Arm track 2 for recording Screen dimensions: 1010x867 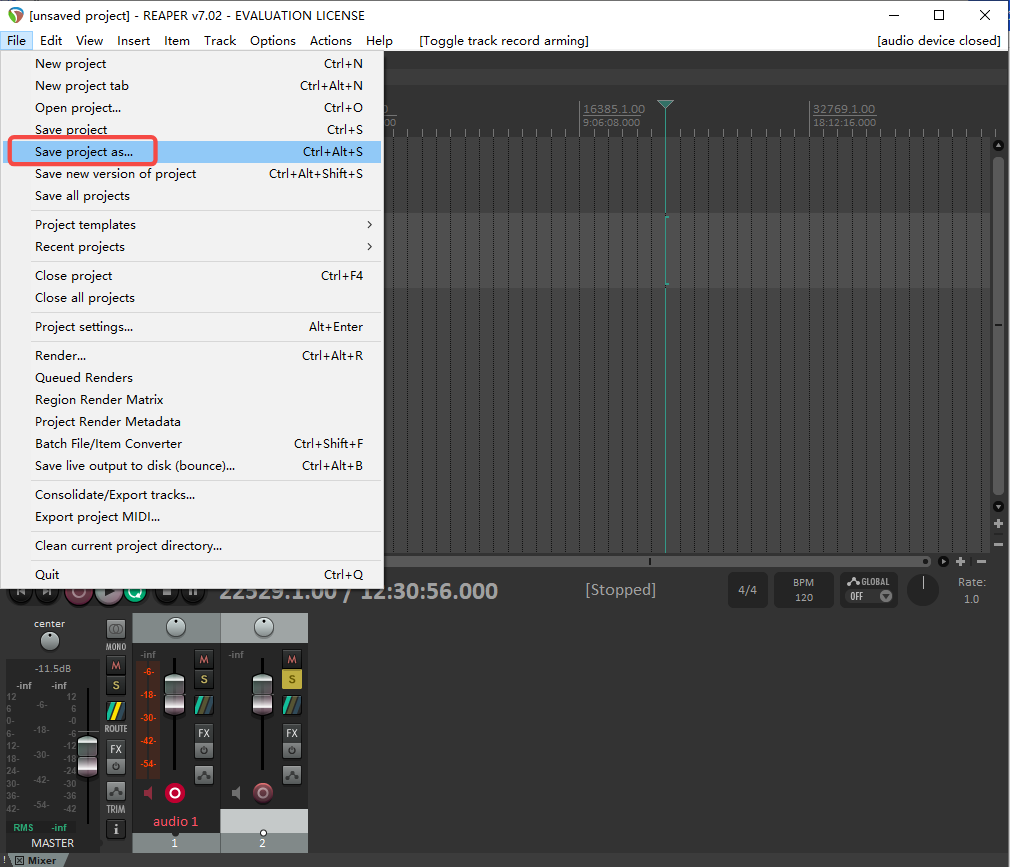tap(262, 793)
